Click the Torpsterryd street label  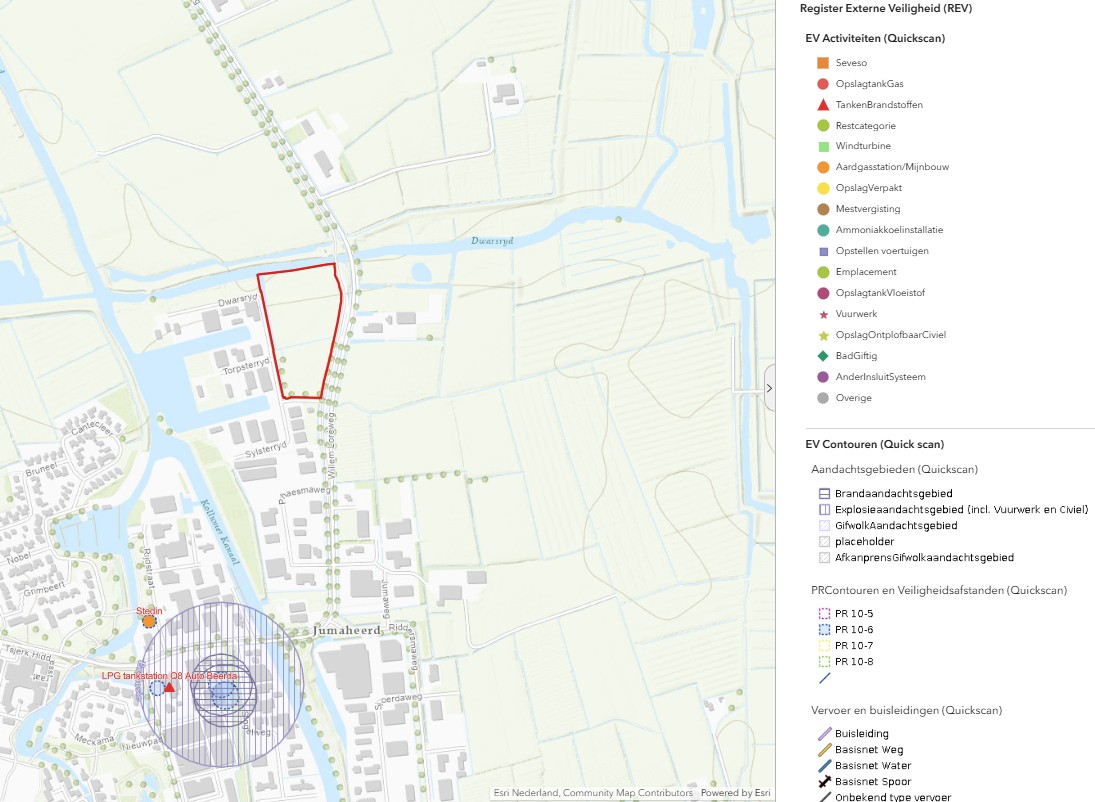[246, 366]
